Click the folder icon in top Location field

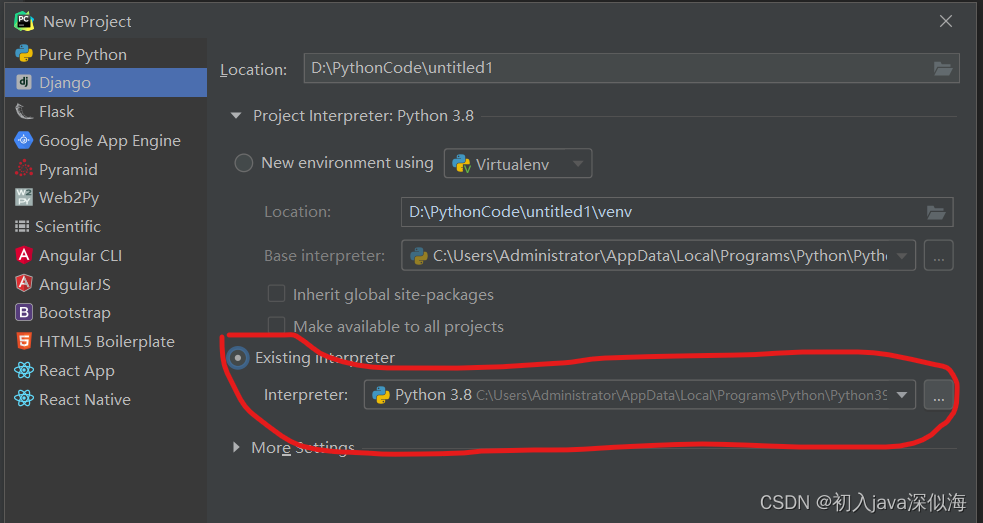(x=942, y=69)
